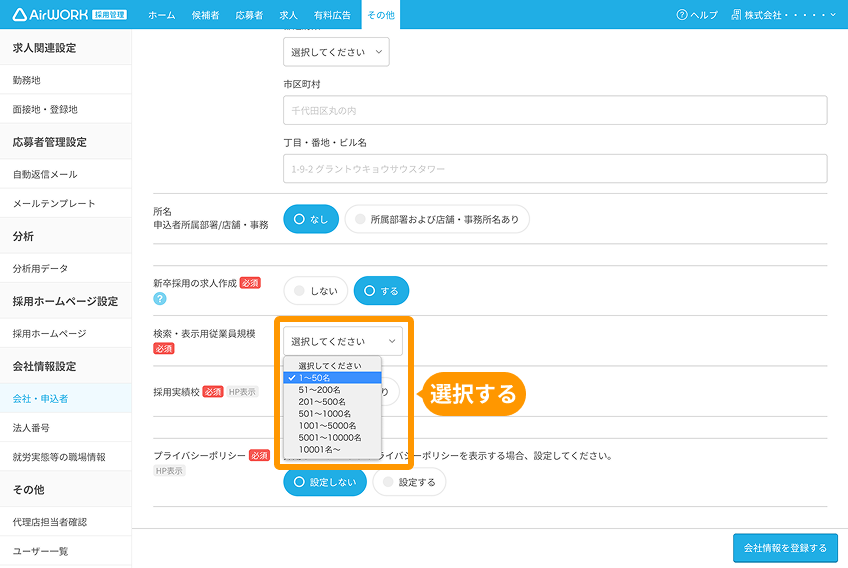The height and width of the screenshot is (568, 848).
Task: Click the help question mark icon
Action: click(x=682, y=15)
